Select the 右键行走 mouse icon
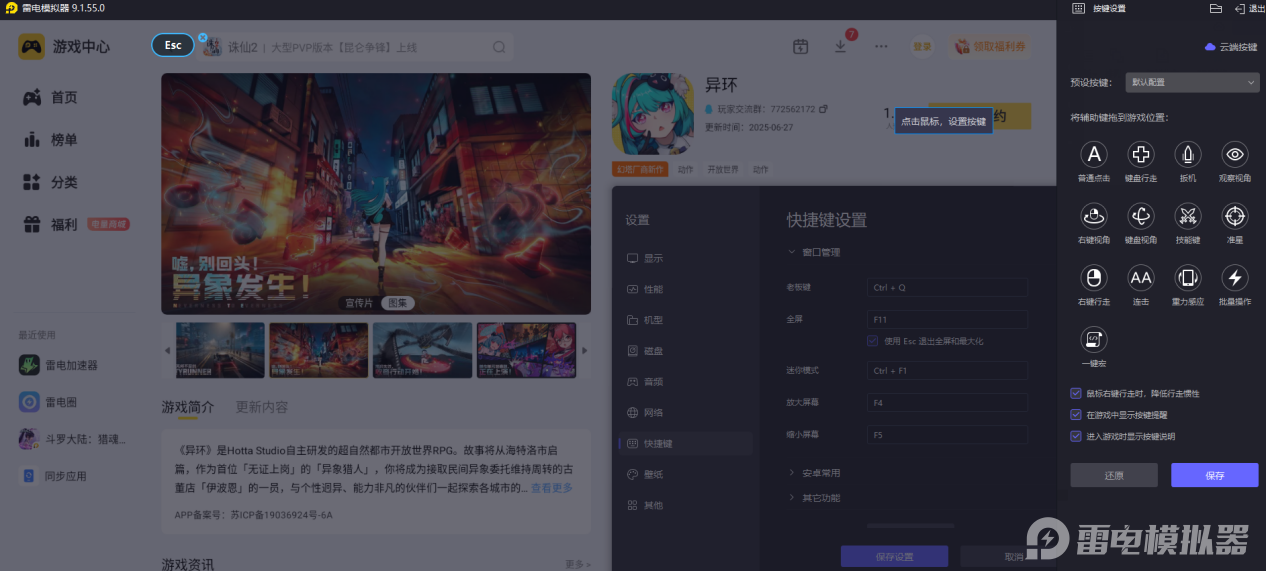The height and width of the screenshot is (571, 1266). pyautogui.click(x=1095, y=277)
